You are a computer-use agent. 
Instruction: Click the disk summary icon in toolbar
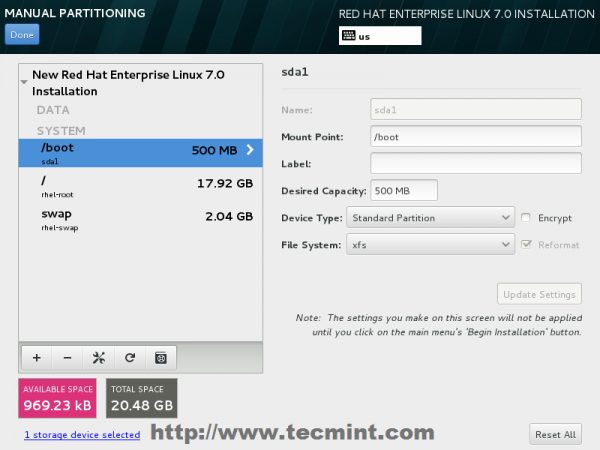[x=161, y=358]
